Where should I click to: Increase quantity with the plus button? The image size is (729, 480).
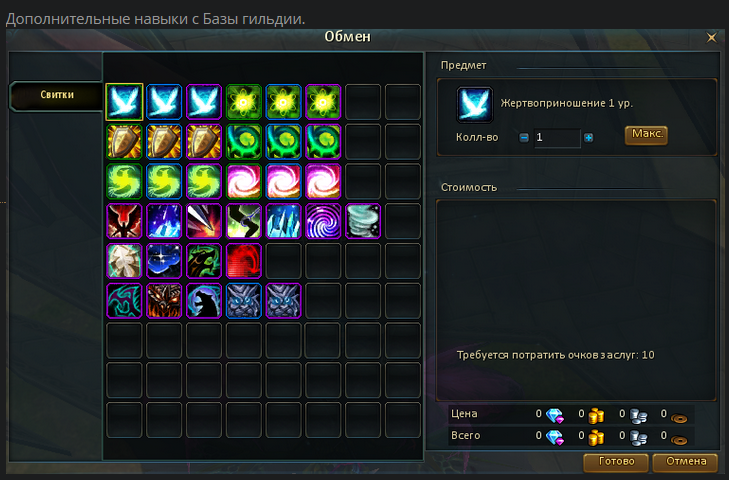[x=589, y=138]
